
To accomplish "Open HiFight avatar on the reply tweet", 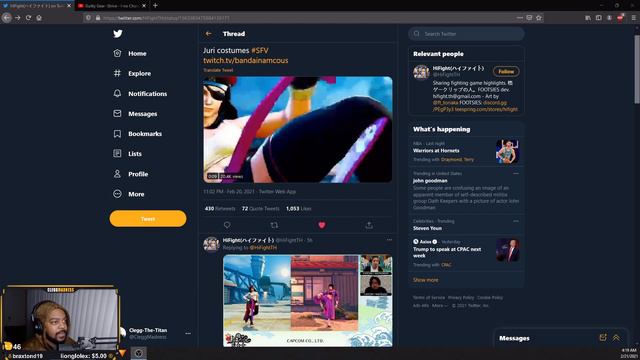I will coord(211,244).
